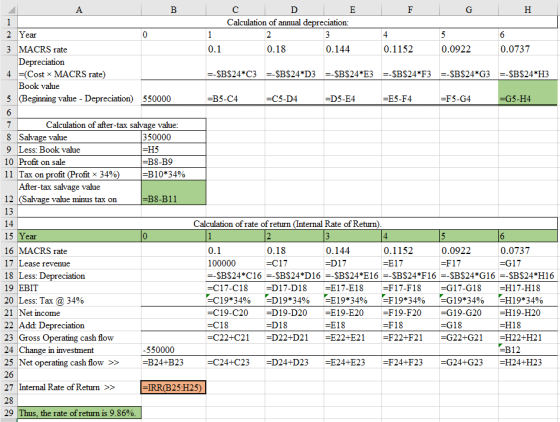Select cell with formula =D22+D21
The image size is (560, 422).
point(294,337)
